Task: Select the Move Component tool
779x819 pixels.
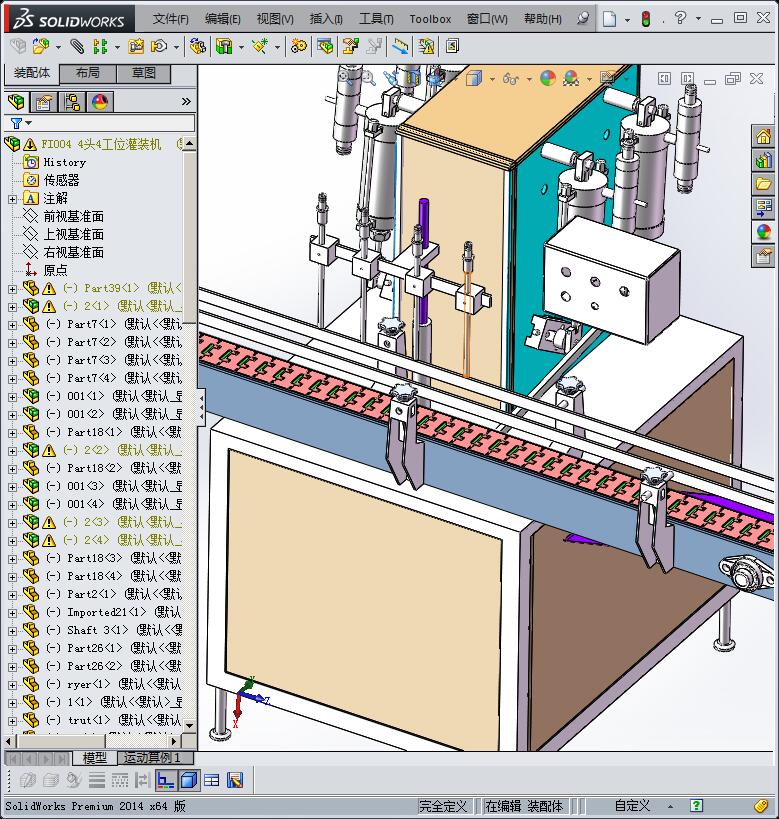Action: pos(159,46)
